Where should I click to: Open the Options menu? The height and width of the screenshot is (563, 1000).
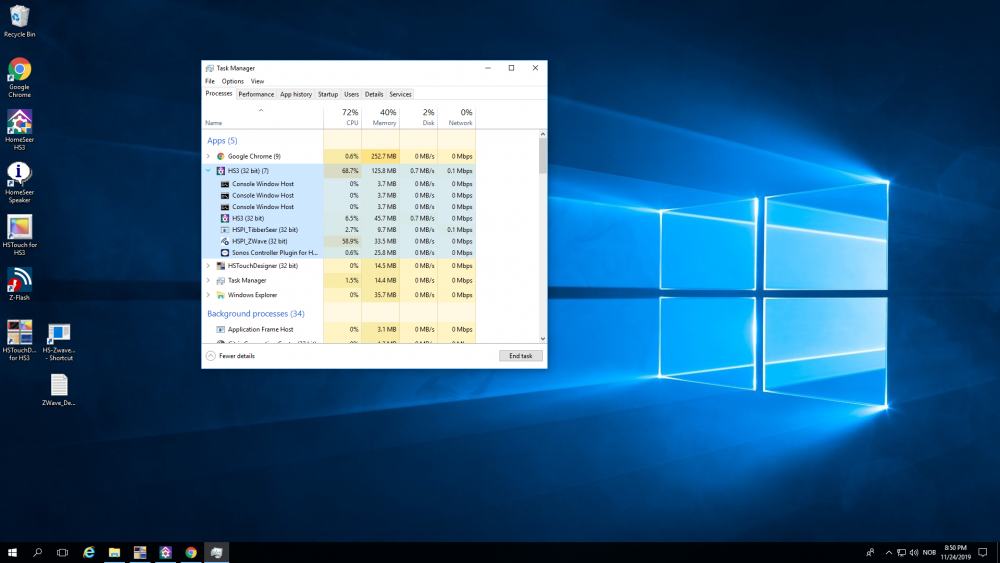[233, 81]
